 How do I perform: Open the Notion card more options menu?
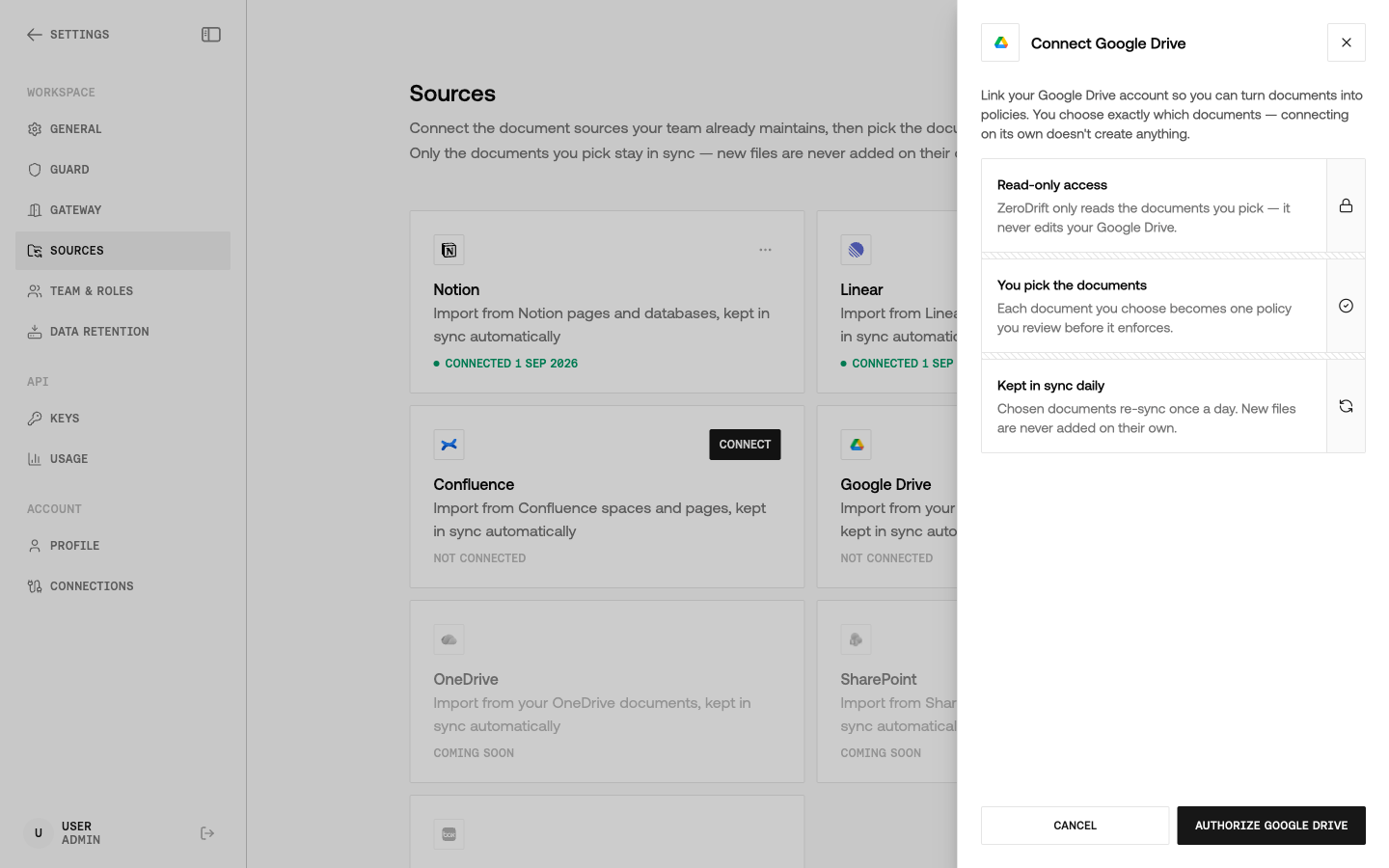(765, 250)
